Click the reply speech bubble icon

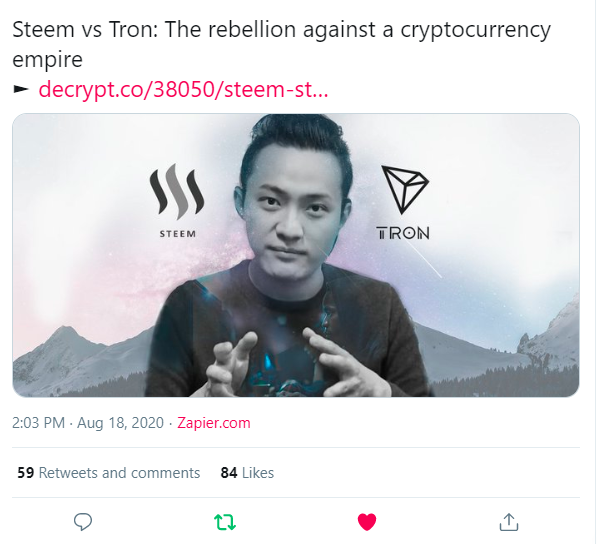[x=83, y=522]
